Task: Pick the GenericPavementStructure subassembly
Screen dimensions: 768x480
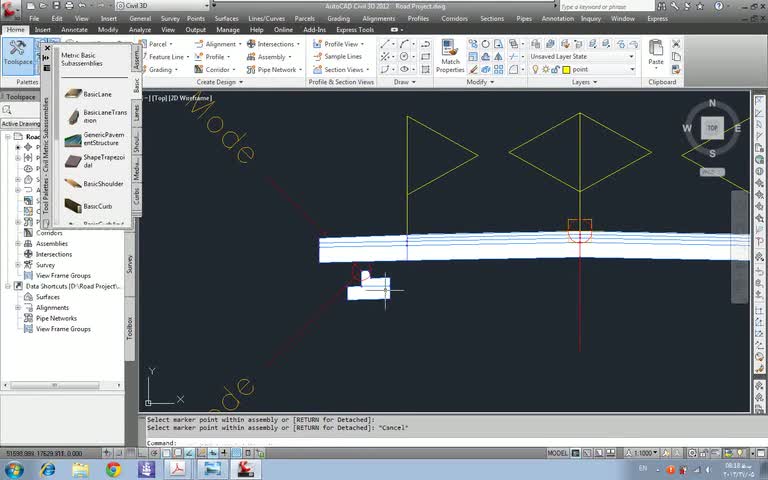Action: coord(95,139)
